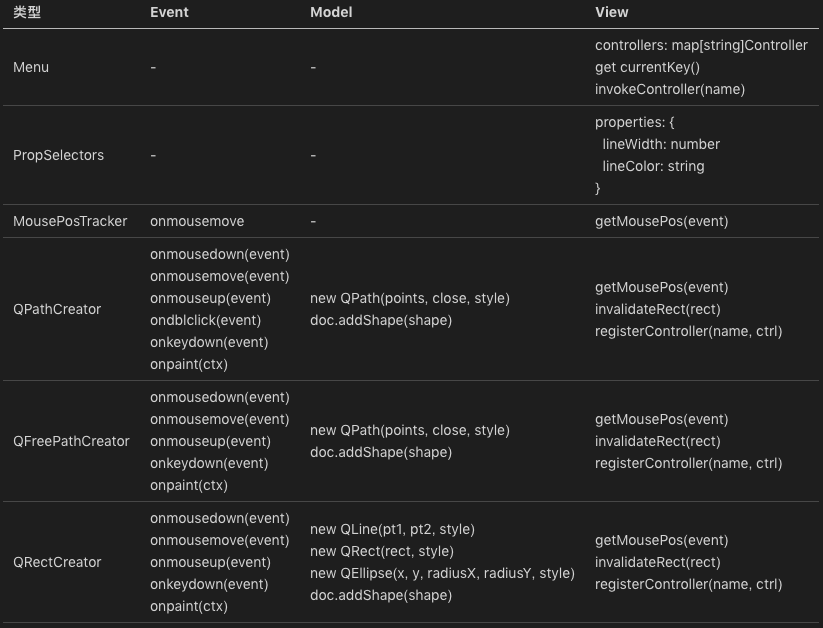Click the Model column header

click(331, 12)
